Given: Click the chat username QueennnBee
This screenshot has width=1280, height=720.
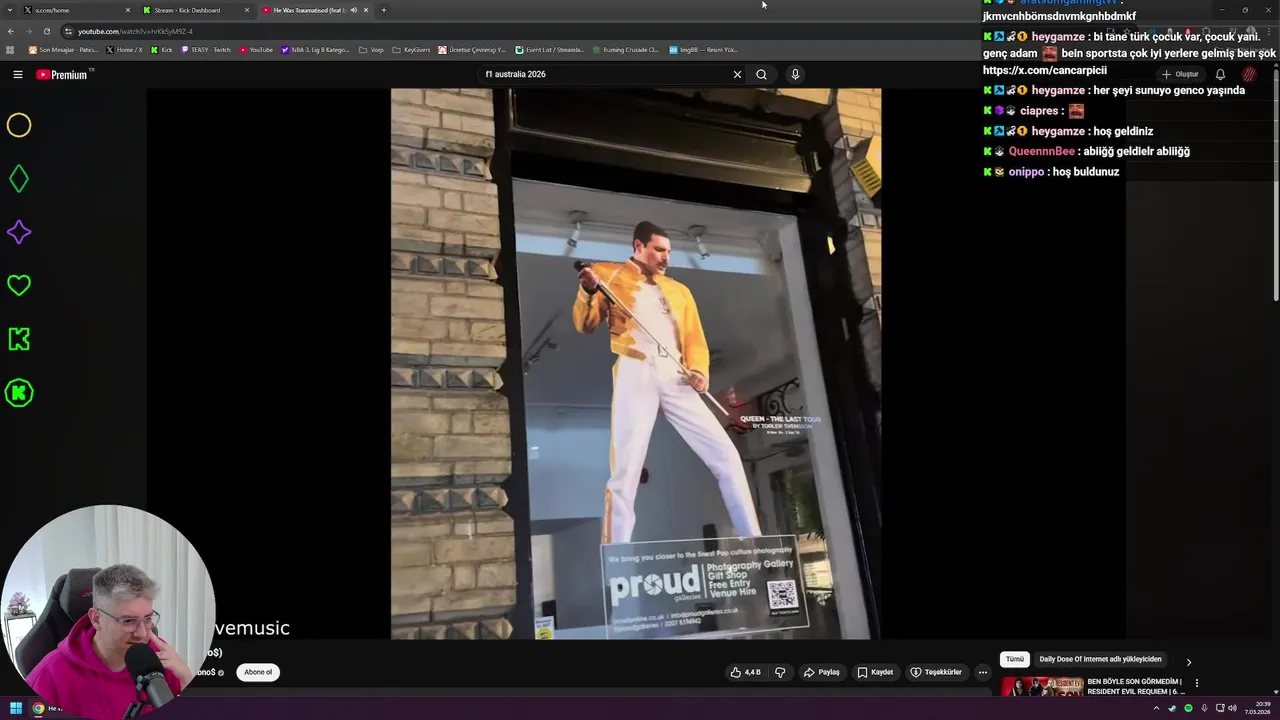Looking at the screenshot, I should pyautogui.click(x=1041, y=151).
